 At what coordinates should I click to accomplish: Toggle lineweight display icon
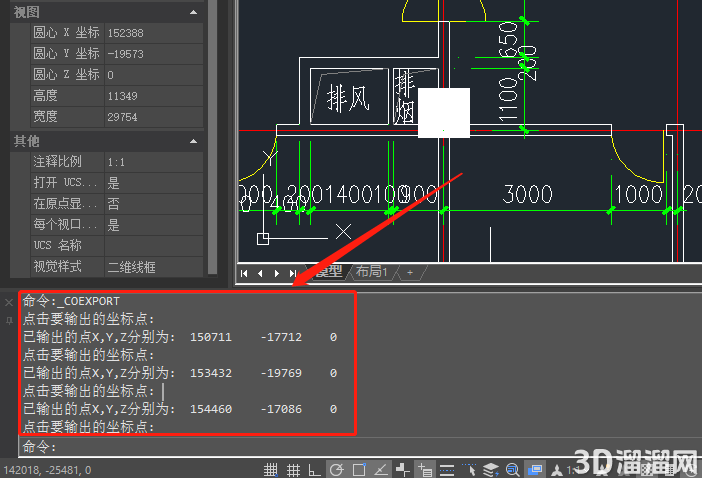[447, 470]
